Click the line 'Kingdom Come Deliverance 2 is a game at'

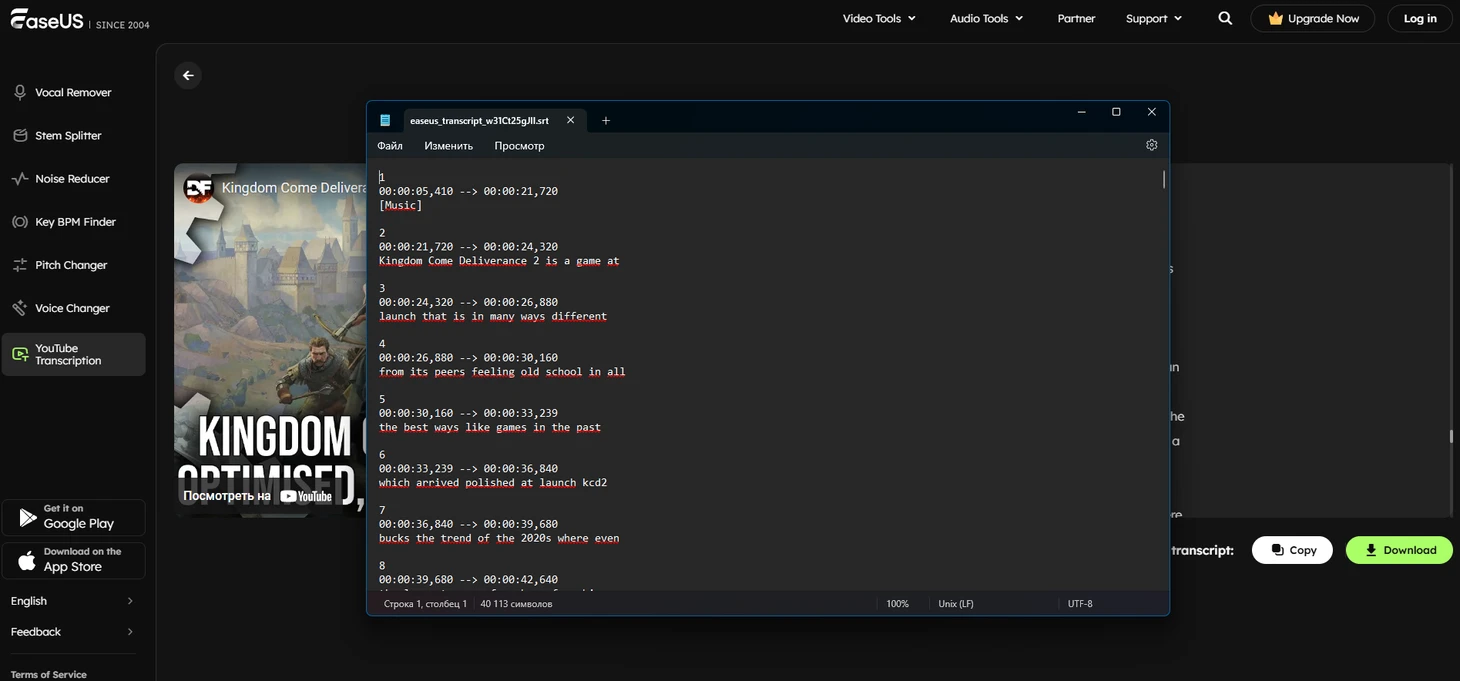point(499,261)
